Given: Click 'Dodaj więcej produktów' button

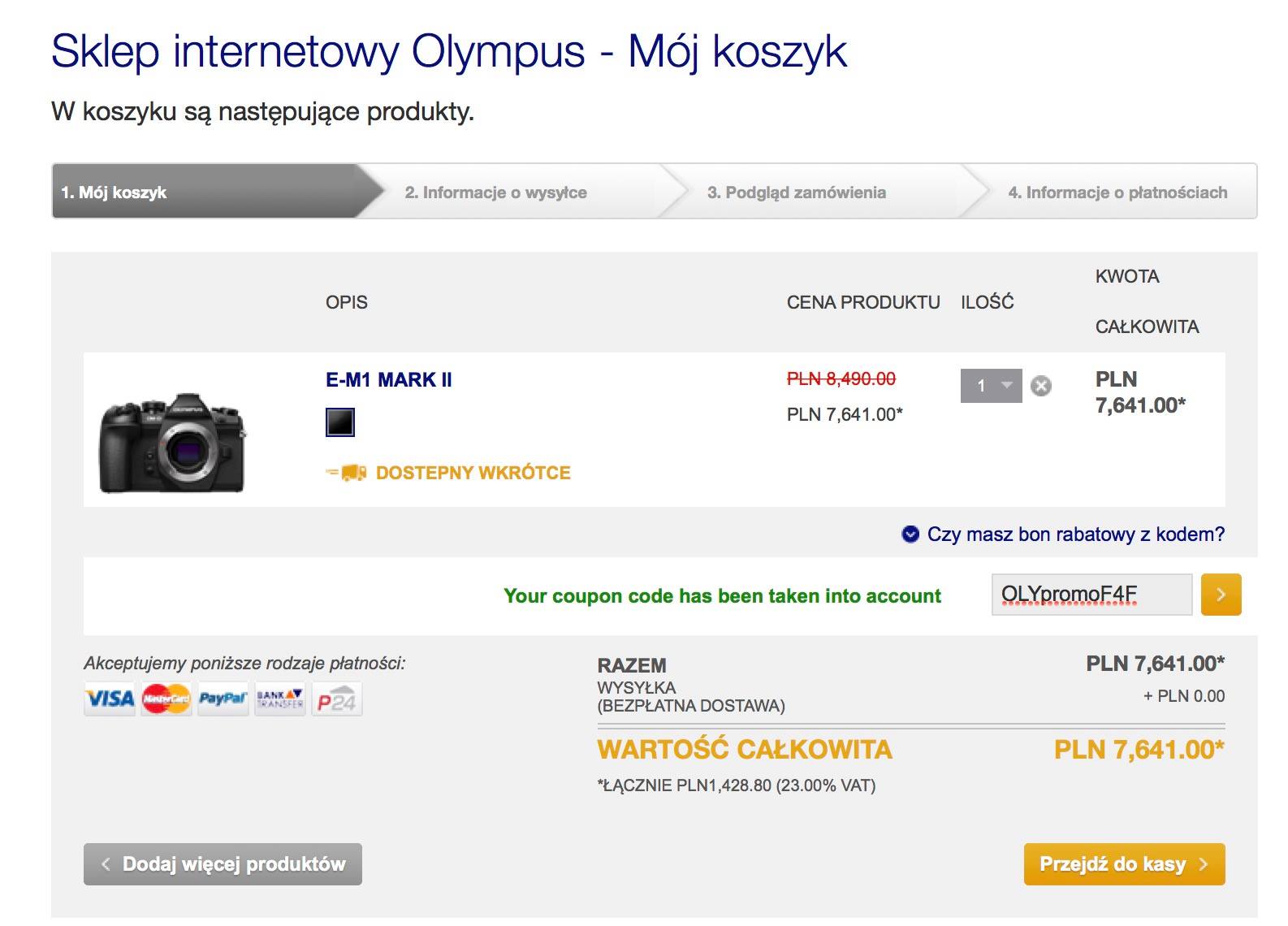Looking at the screenshot, I should pyautogui.click(x=223, y=864).
